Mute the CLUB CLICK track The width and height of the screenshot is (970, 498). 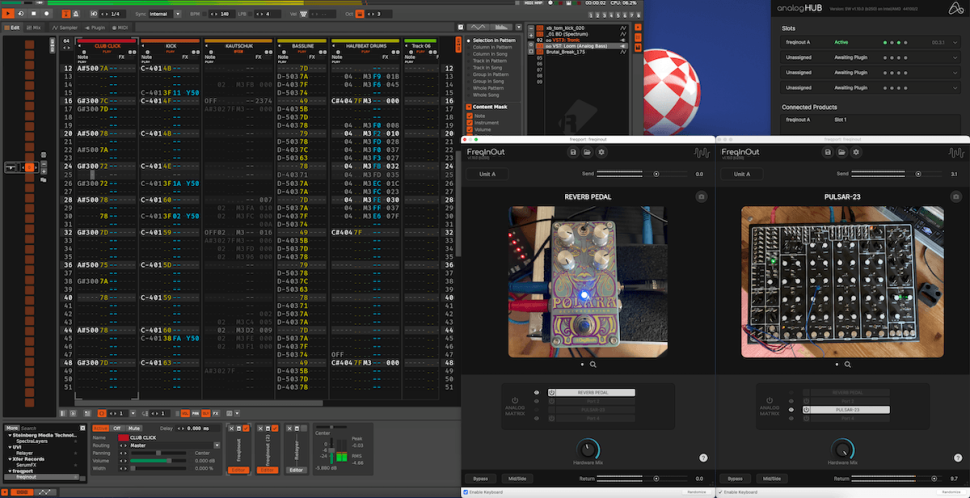point(134,428)
